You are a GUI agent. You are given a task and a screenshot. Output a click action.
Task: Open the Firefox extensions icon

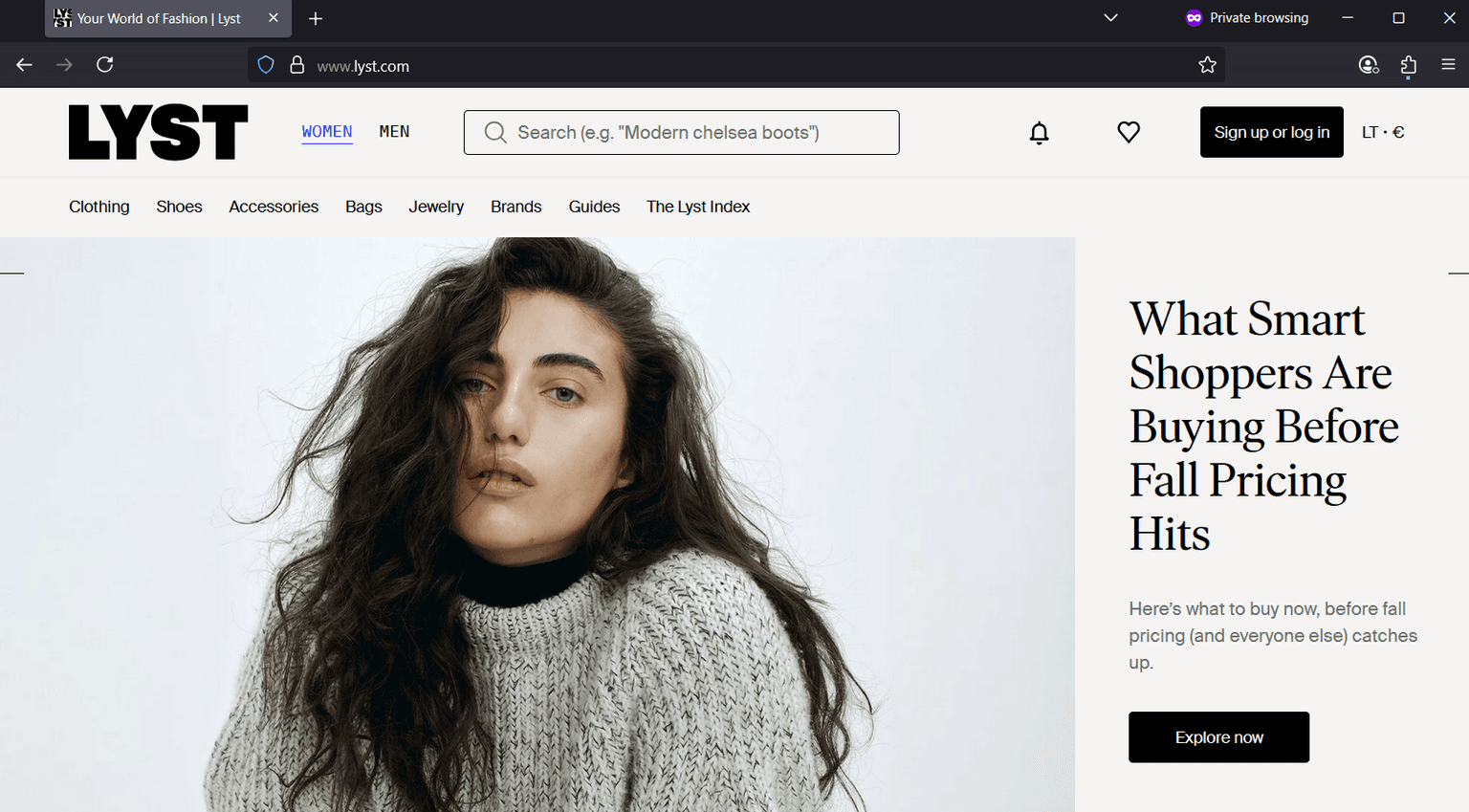click(x=1408, y=65)
